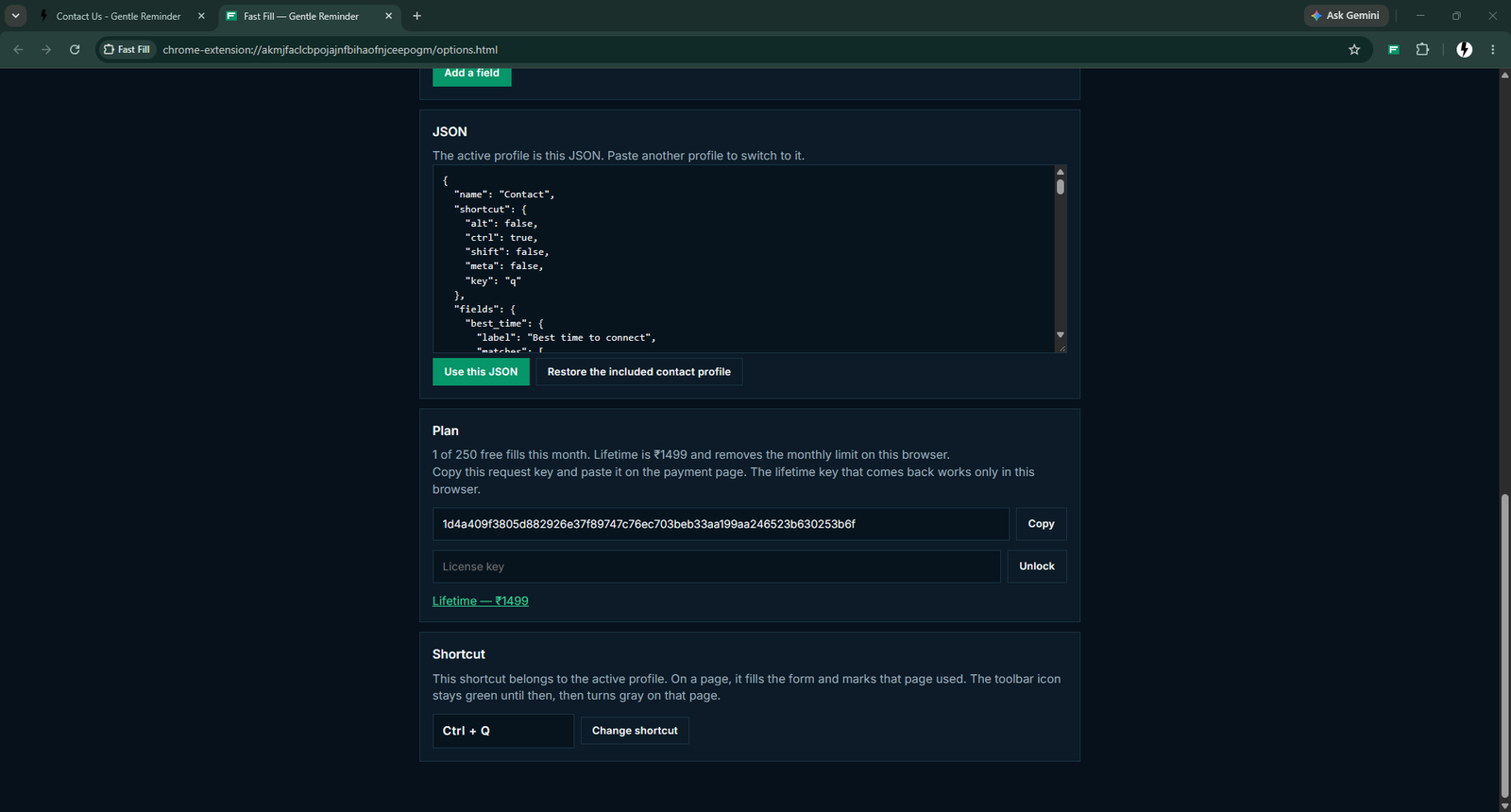
Task: Restore the included contact profile
Action: [x=639, y=372]
